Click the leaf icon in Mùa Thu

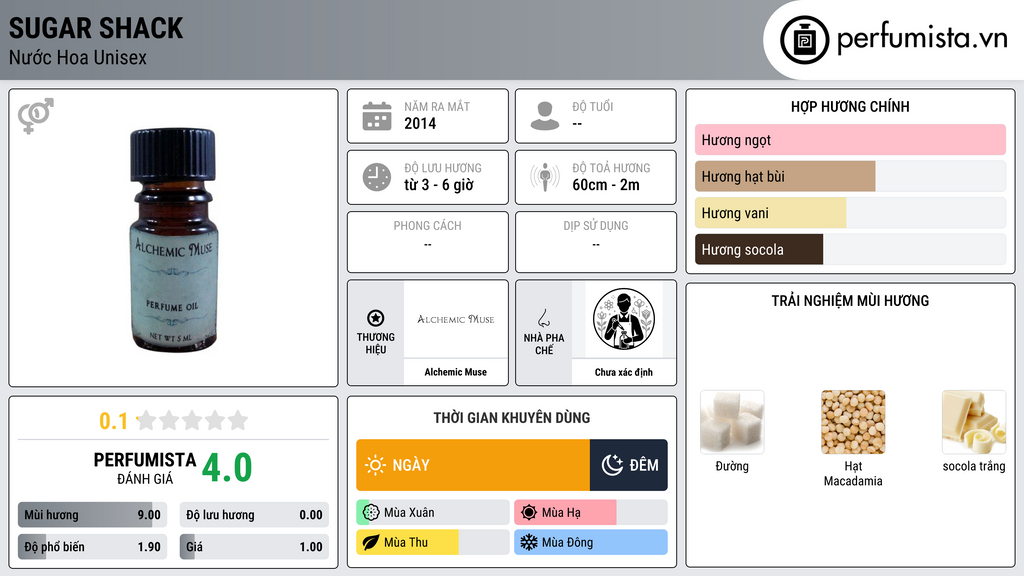pyautogui.click(x=370, y=542)
